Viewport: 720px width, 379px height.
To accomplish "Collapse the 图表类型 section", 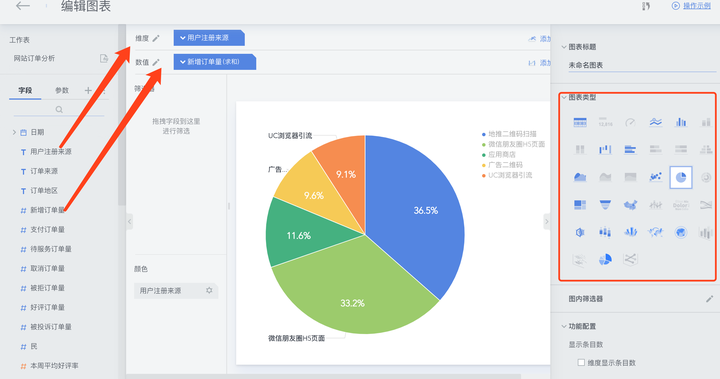I will pos(564,97).
